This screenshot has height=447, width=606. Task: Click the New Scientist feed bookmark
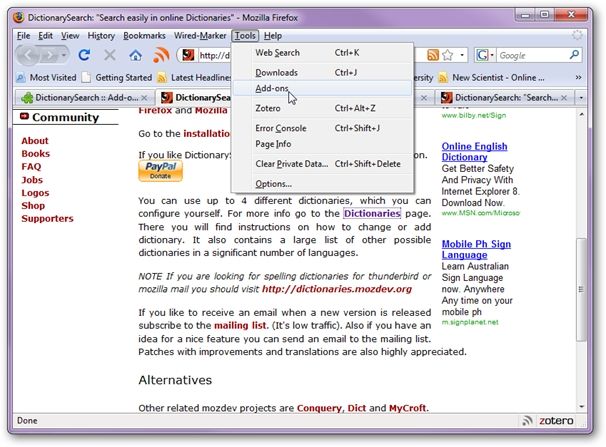[492, 78]
